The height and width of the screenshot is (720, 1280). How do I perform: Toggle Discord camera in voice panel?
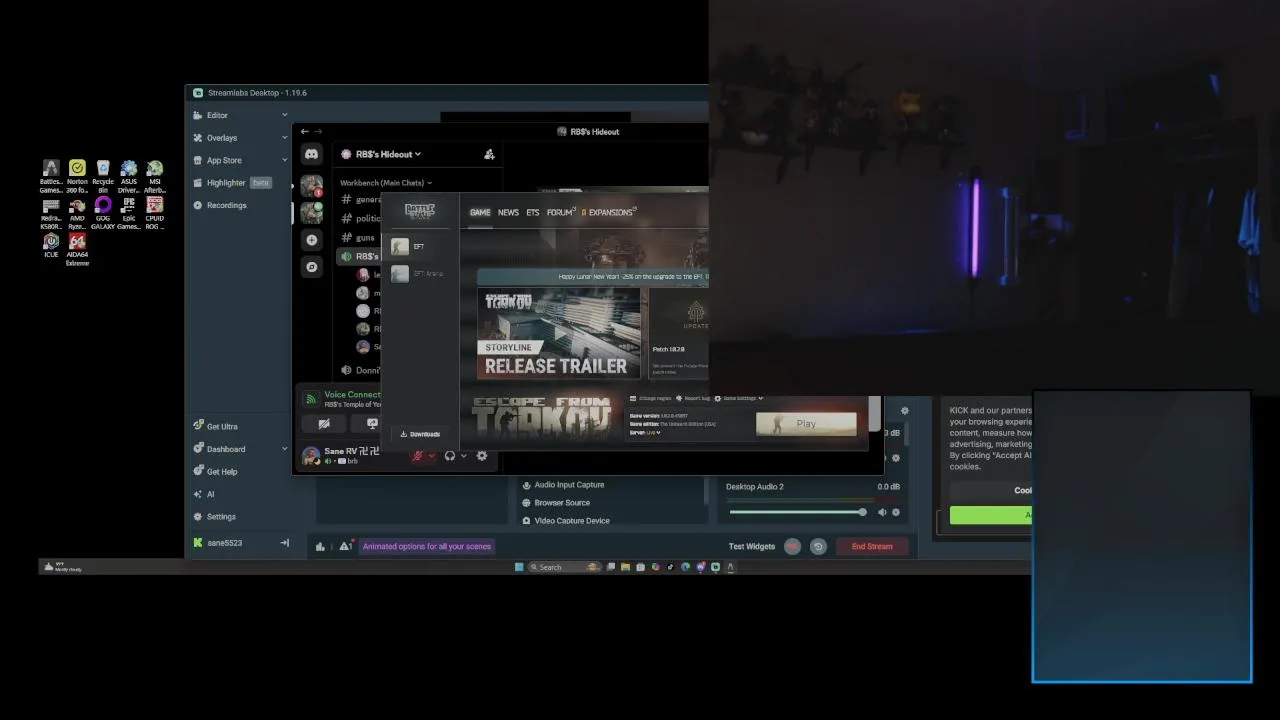(324, 423)
